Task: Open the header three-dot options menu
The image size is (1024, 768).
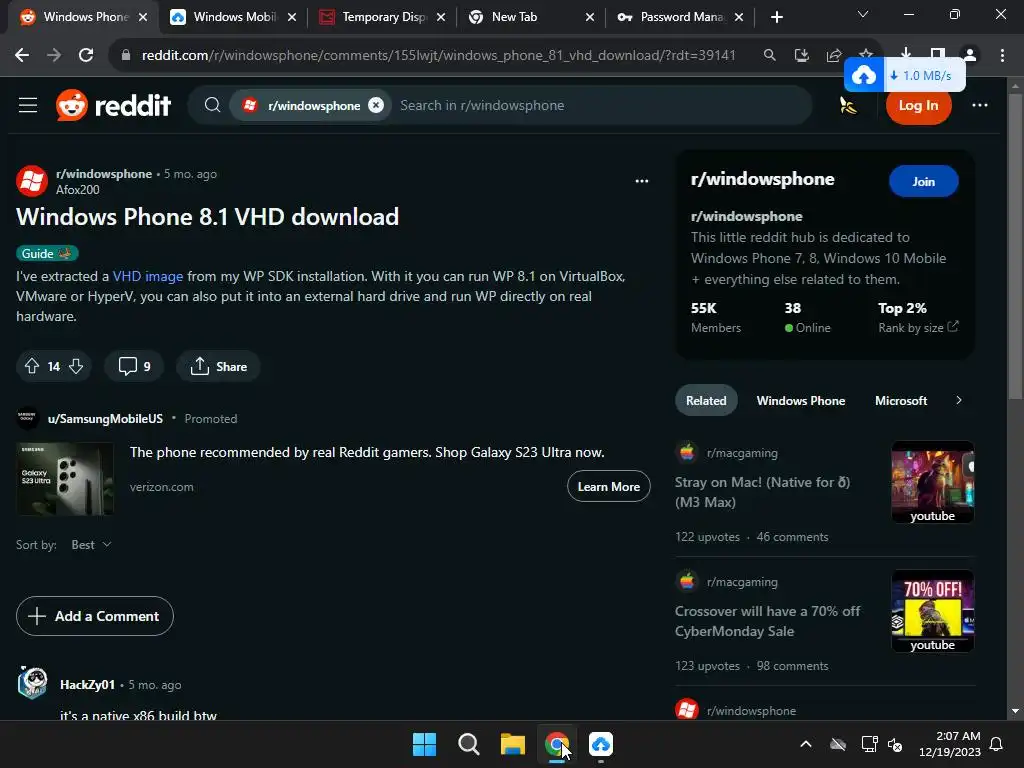Action: tap(980, 105)
